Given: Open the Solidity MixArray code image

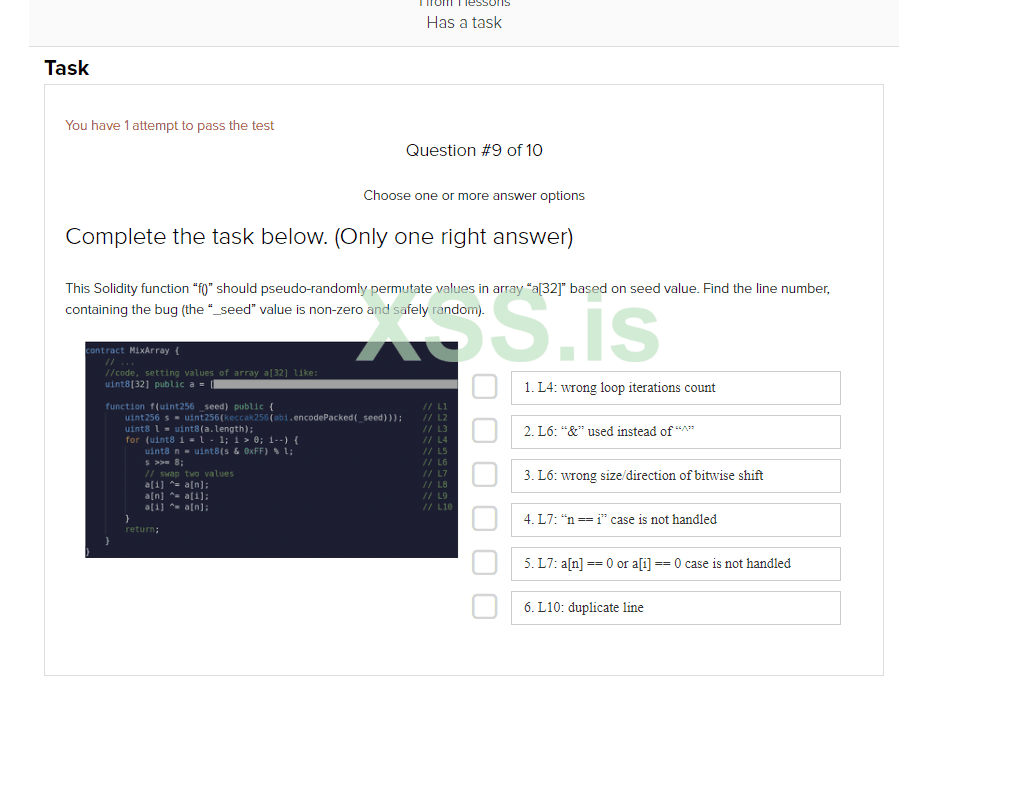Looking at the screenshot, I should tap(271, 449).
